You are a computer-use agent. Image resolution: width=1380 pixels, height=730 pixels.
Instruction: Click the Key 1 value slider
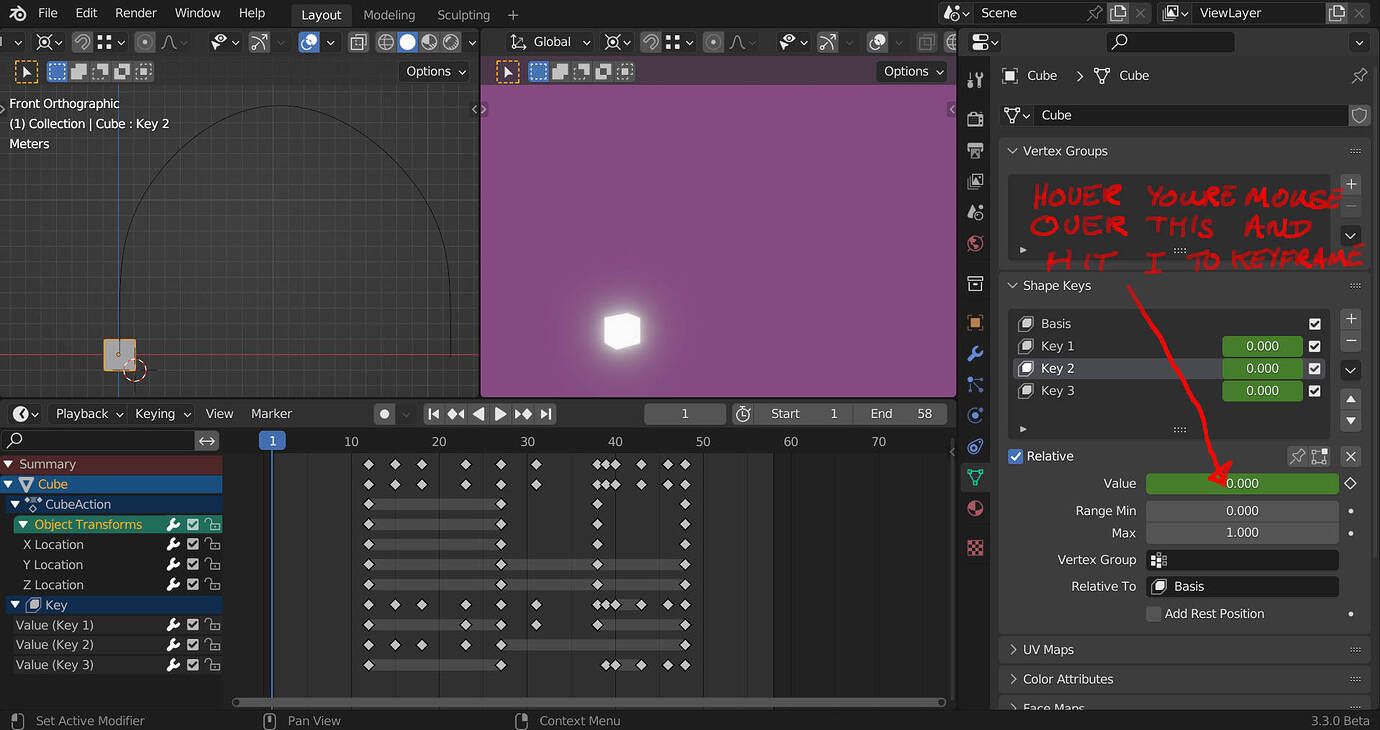1262,346
